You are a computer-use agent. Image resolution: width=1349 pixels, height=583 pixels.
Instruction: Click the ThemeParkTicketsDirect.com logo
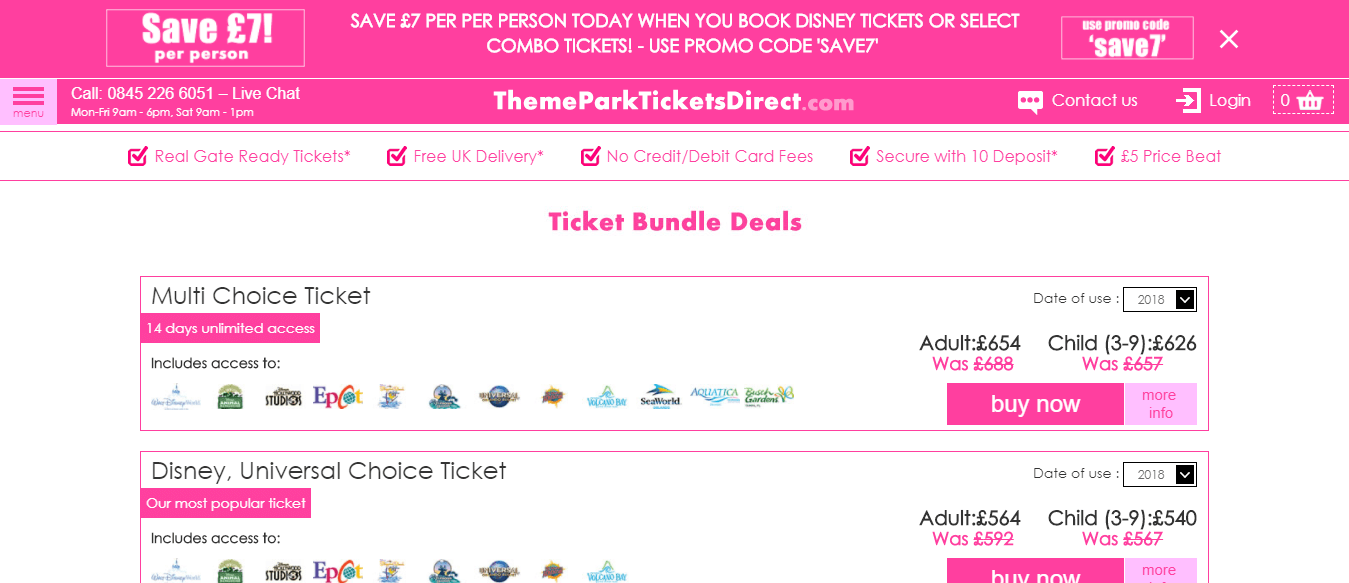pyautogui.click(x=674, y=101)
